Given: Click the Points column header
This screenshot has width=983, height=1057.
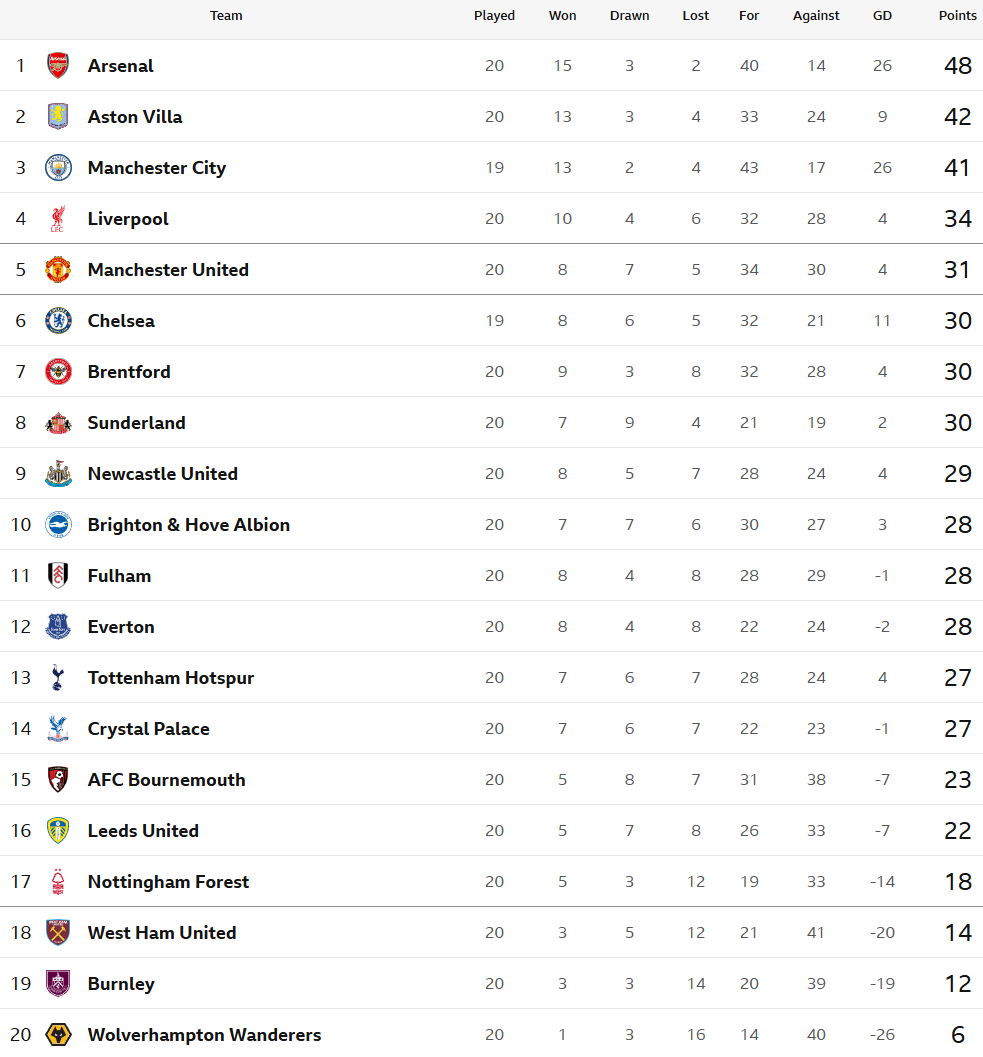Looking at the screenshot, I should [x=957, y=16].
